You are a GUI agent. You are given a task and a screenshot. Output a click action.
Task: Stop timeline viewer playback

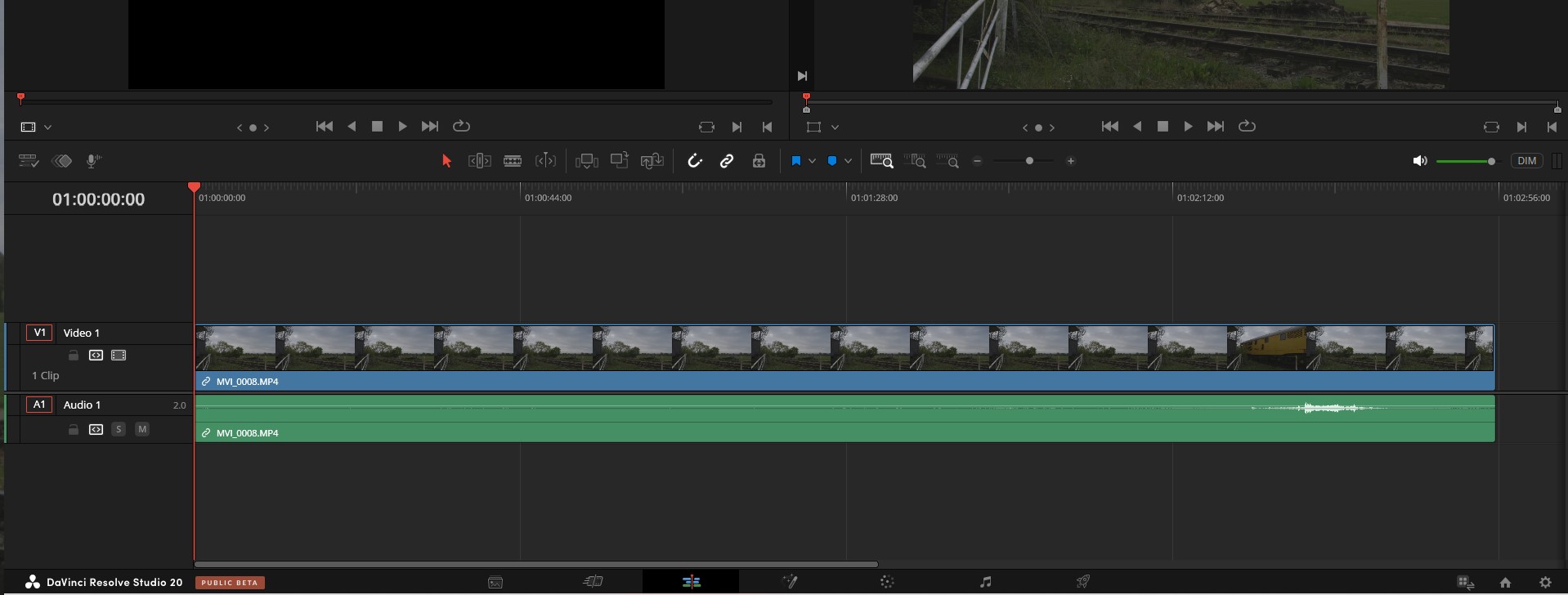(1163, 126)
